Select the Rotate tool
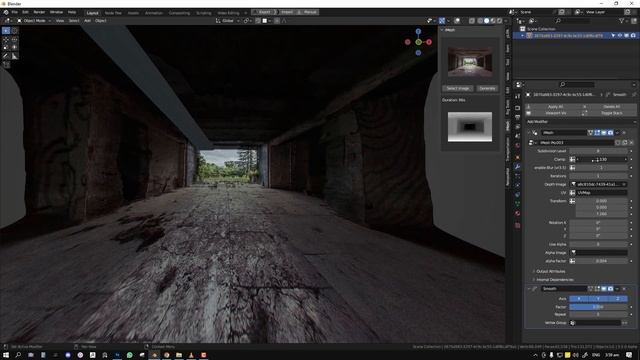 [x=15, y=40]
